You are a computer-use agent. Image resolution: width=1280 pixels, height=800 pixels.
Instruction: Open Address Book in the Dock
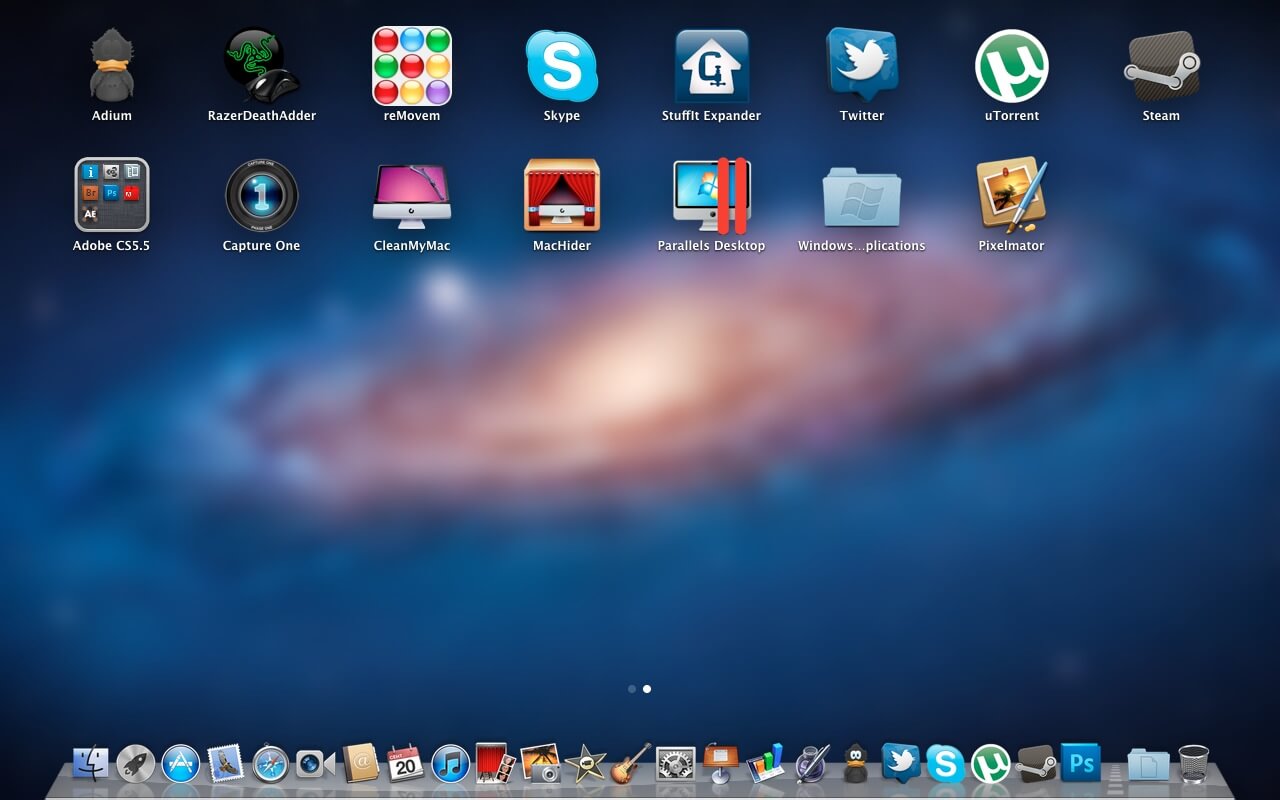361,764
